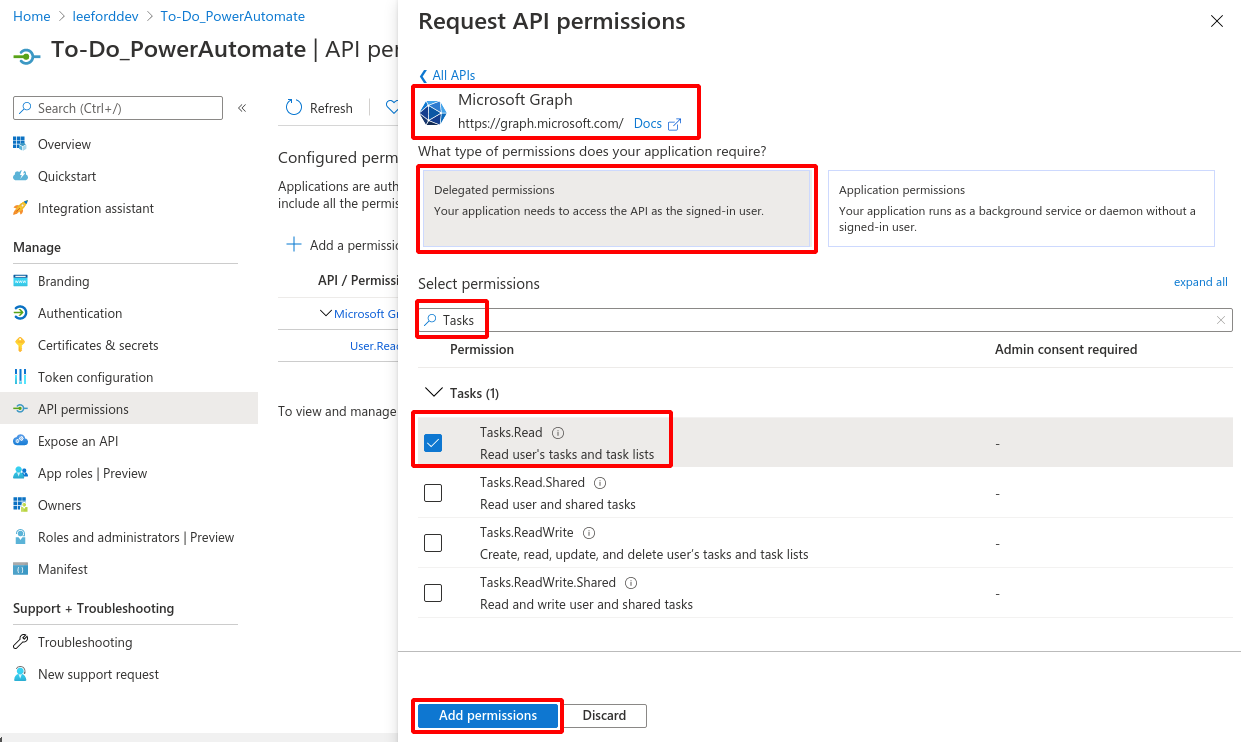The image size is (1241, 742).
Task: Open Authentication in the sidebar
Action: pyautogui.click(x=80, y=313)
